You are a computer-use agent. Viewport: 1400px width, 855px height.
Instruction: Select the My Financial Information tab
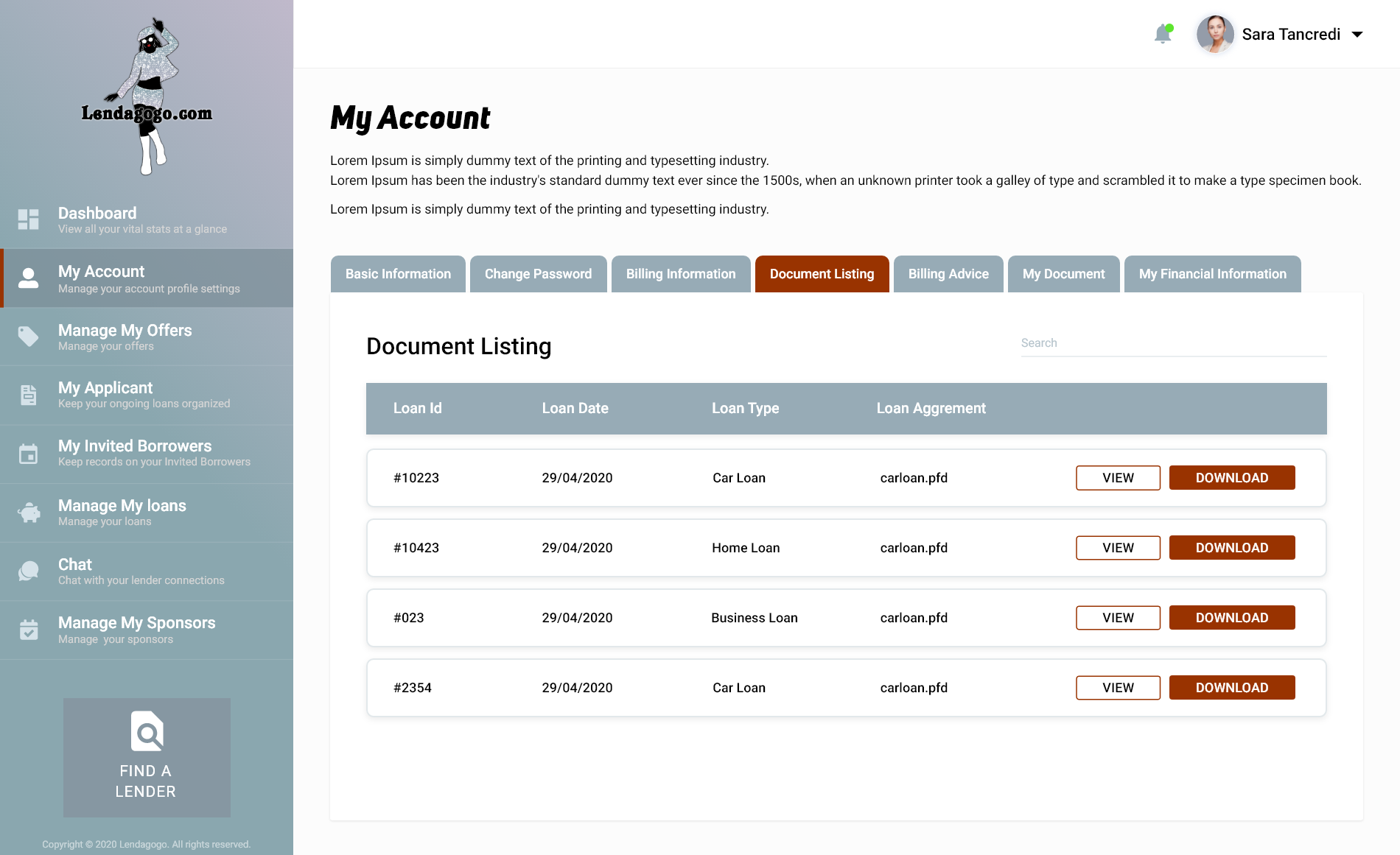point(1212,274)
